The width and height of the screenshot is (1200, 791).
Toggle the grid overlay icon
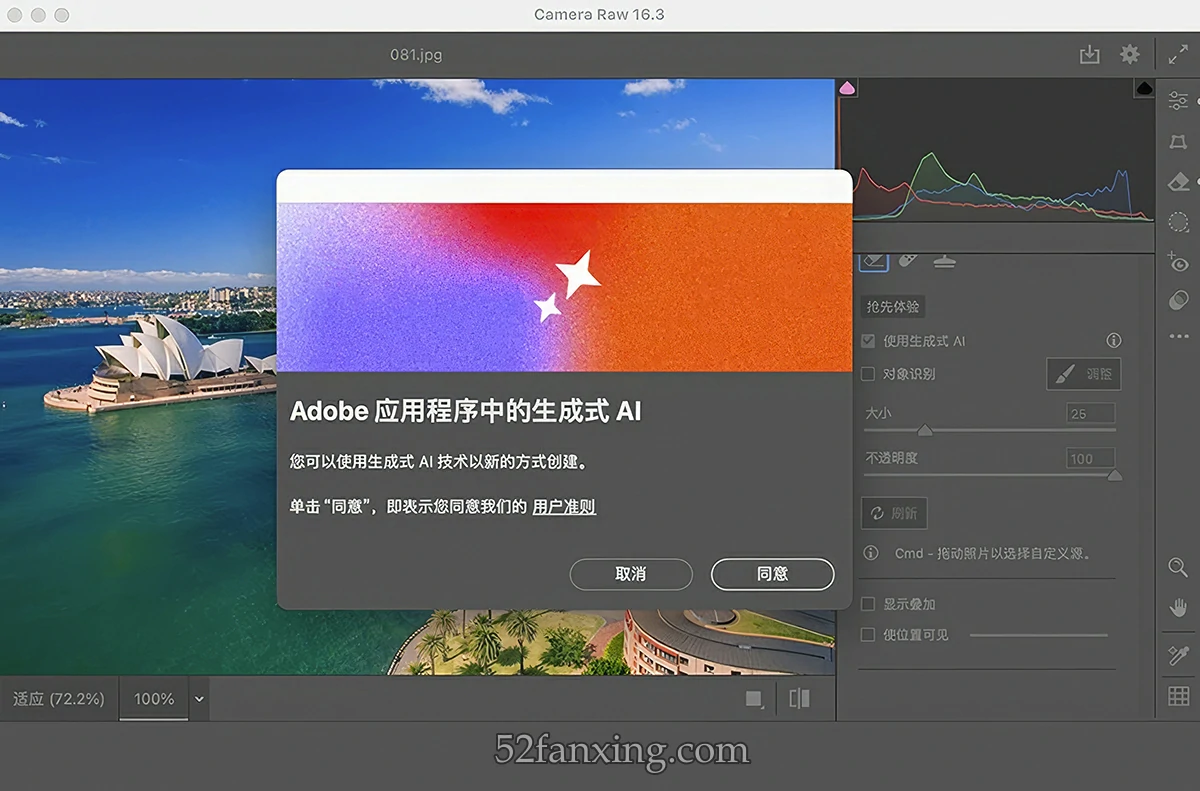click(x=1178, y=696)
